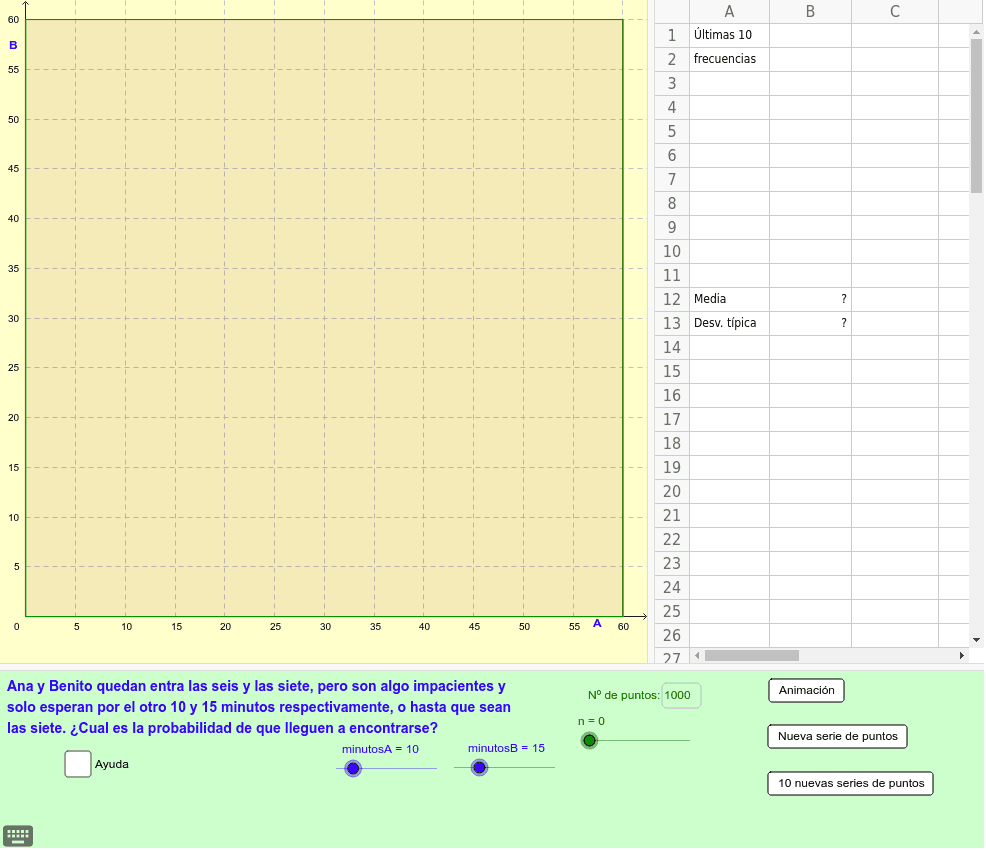This screenshot has width=986, height=850.
Task: Click Nueva serie de puntos button
Action: click(837, 736)
